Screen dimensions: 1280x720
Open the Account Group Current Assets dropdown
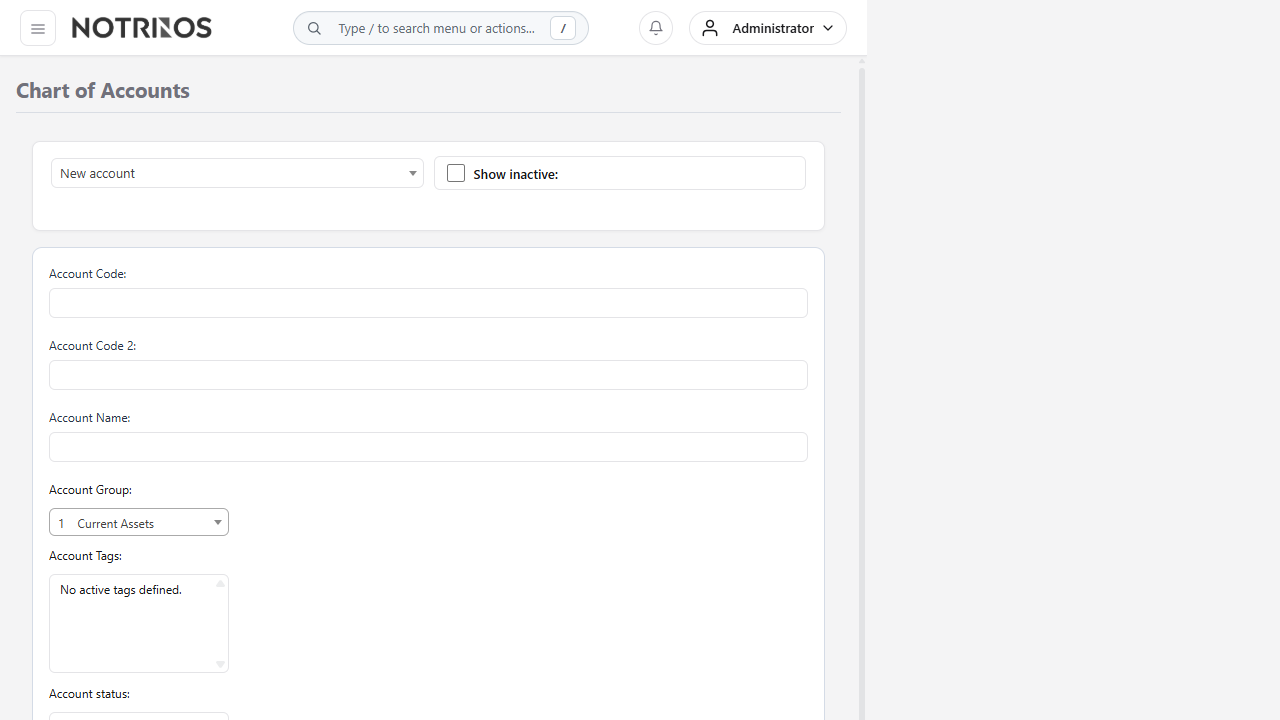pyautogui.click(x=139, y=522)
